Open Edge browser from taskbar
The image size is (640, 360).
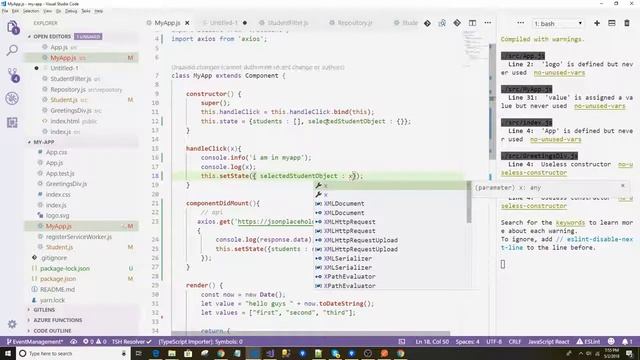click(x=156, y=353)
